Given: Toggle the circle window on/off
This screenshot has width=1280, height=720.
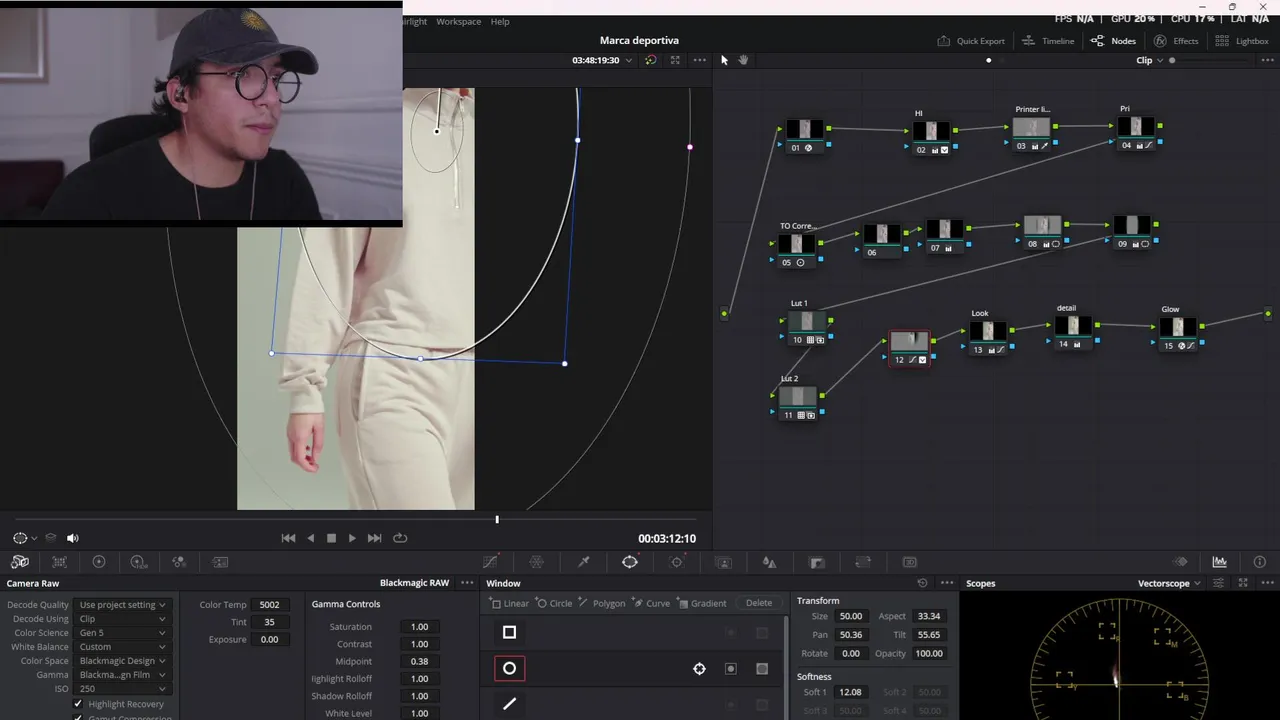Looking at the screenshot, I should tap(509, 668).
